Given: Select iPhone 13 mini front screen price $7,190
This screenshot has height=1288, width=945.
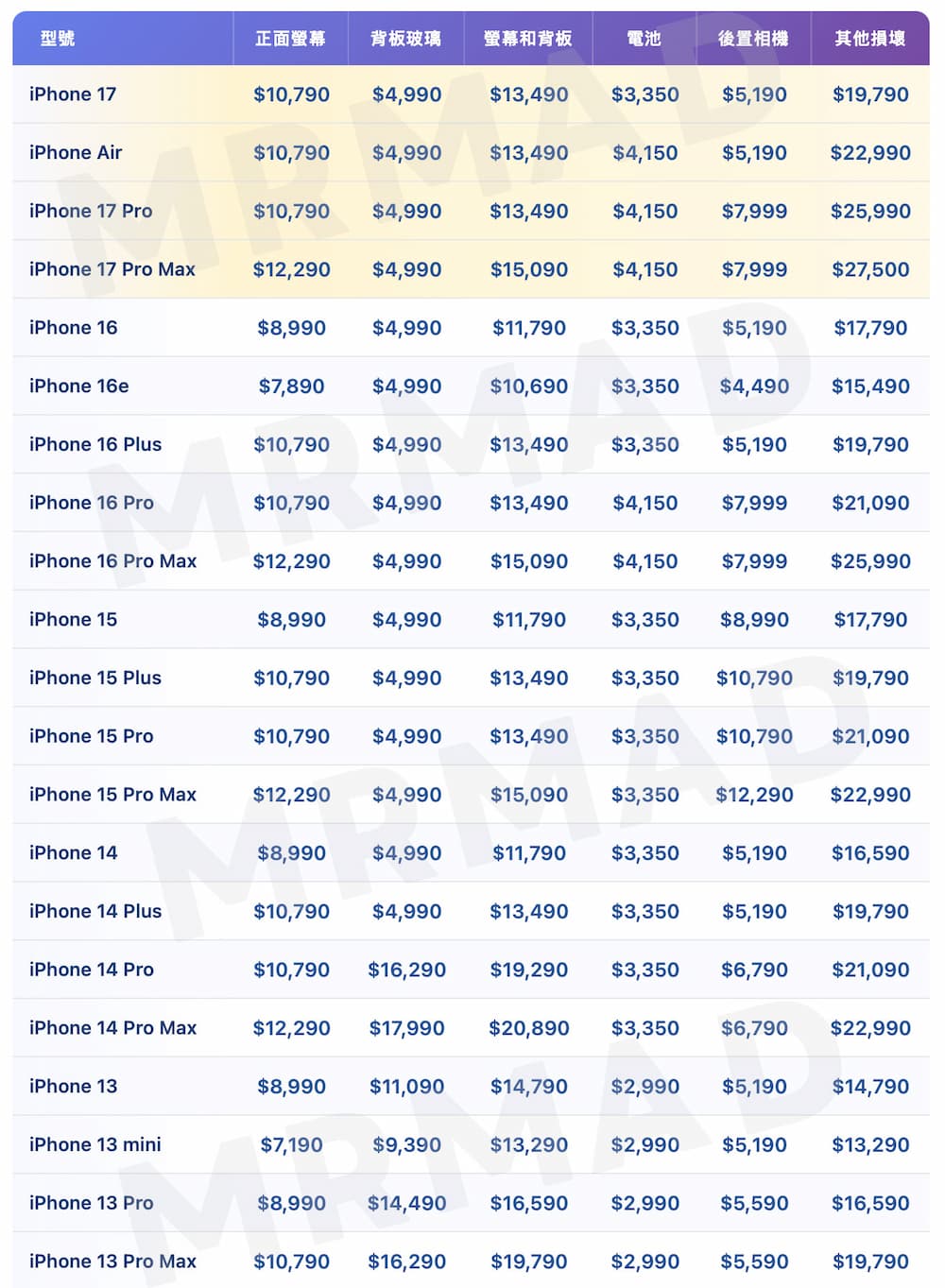Looking at the screenshot, I should [x=291, y=1144].
